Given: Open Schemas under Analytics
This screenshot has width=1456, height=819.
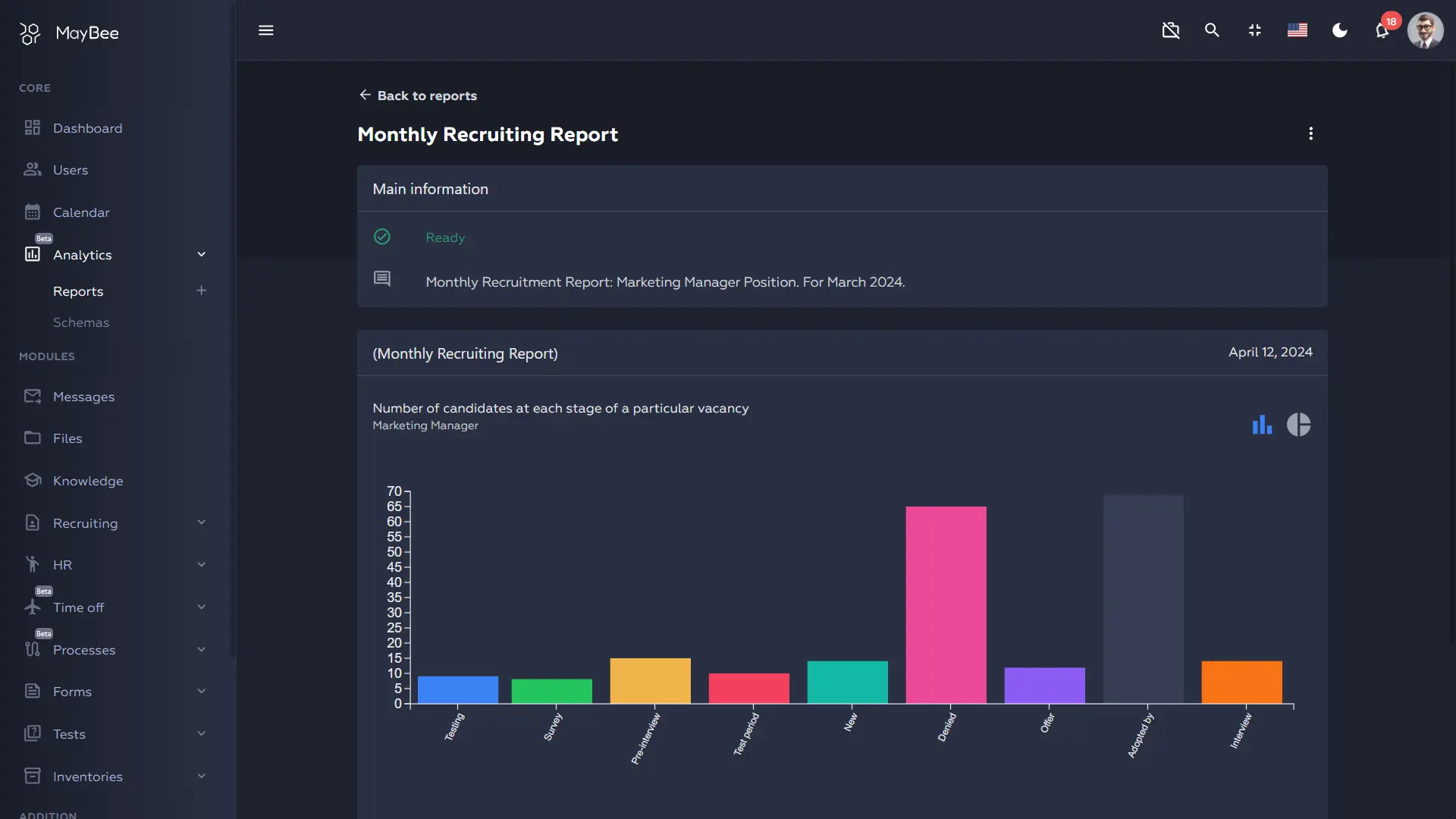Looking at the screenshot, I should (x=81, y=322).
